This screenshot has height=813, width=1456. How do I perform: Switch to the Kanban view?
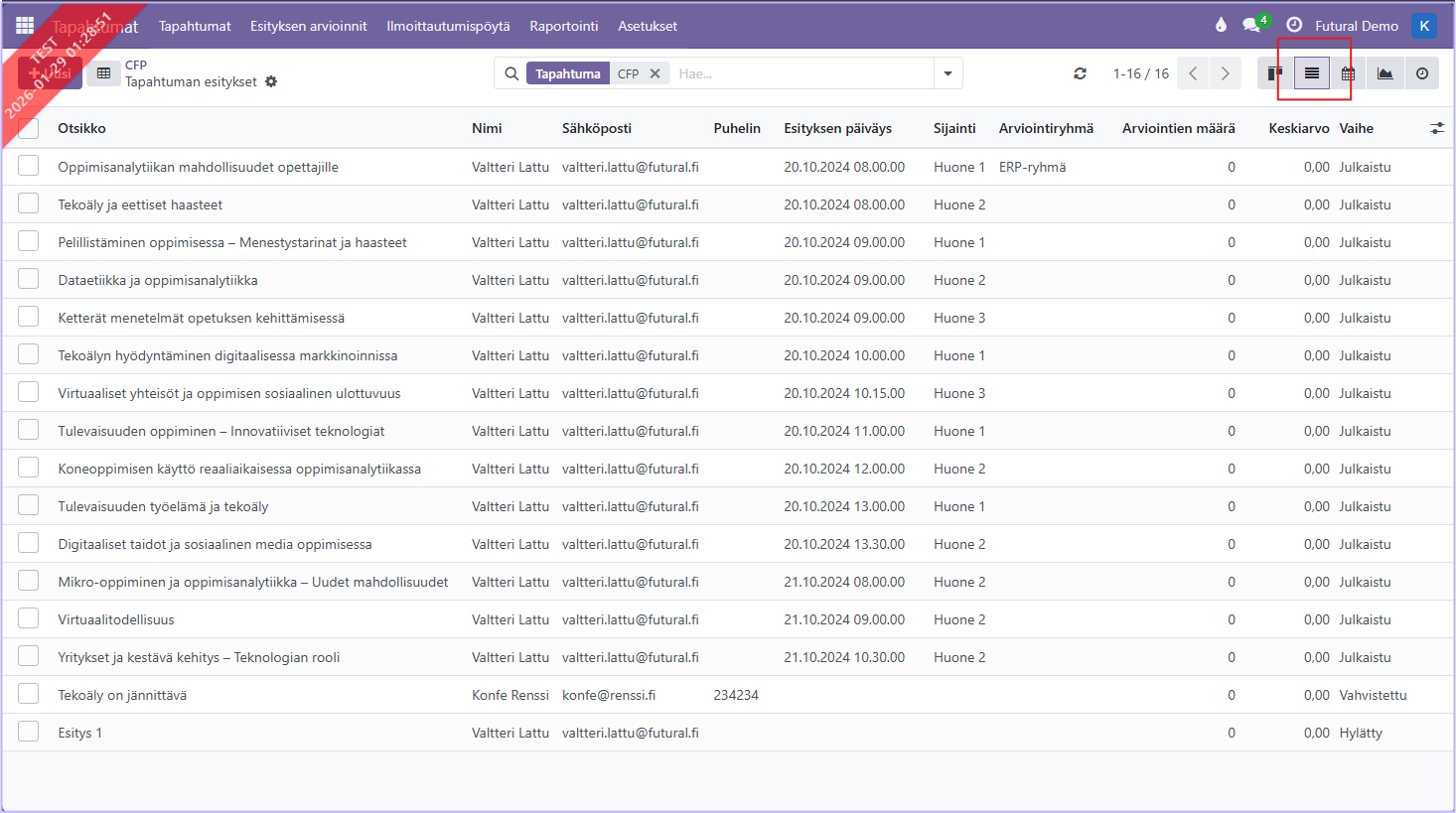pos(1274,73)
